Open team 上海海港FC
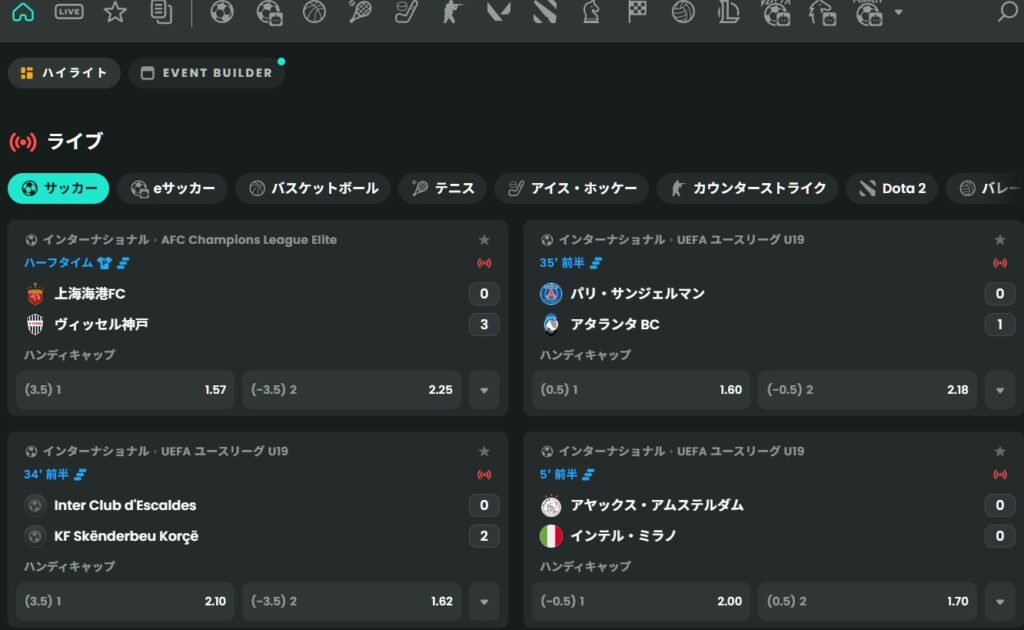The height and width of the screenshot is (630, 1024). 89,294
